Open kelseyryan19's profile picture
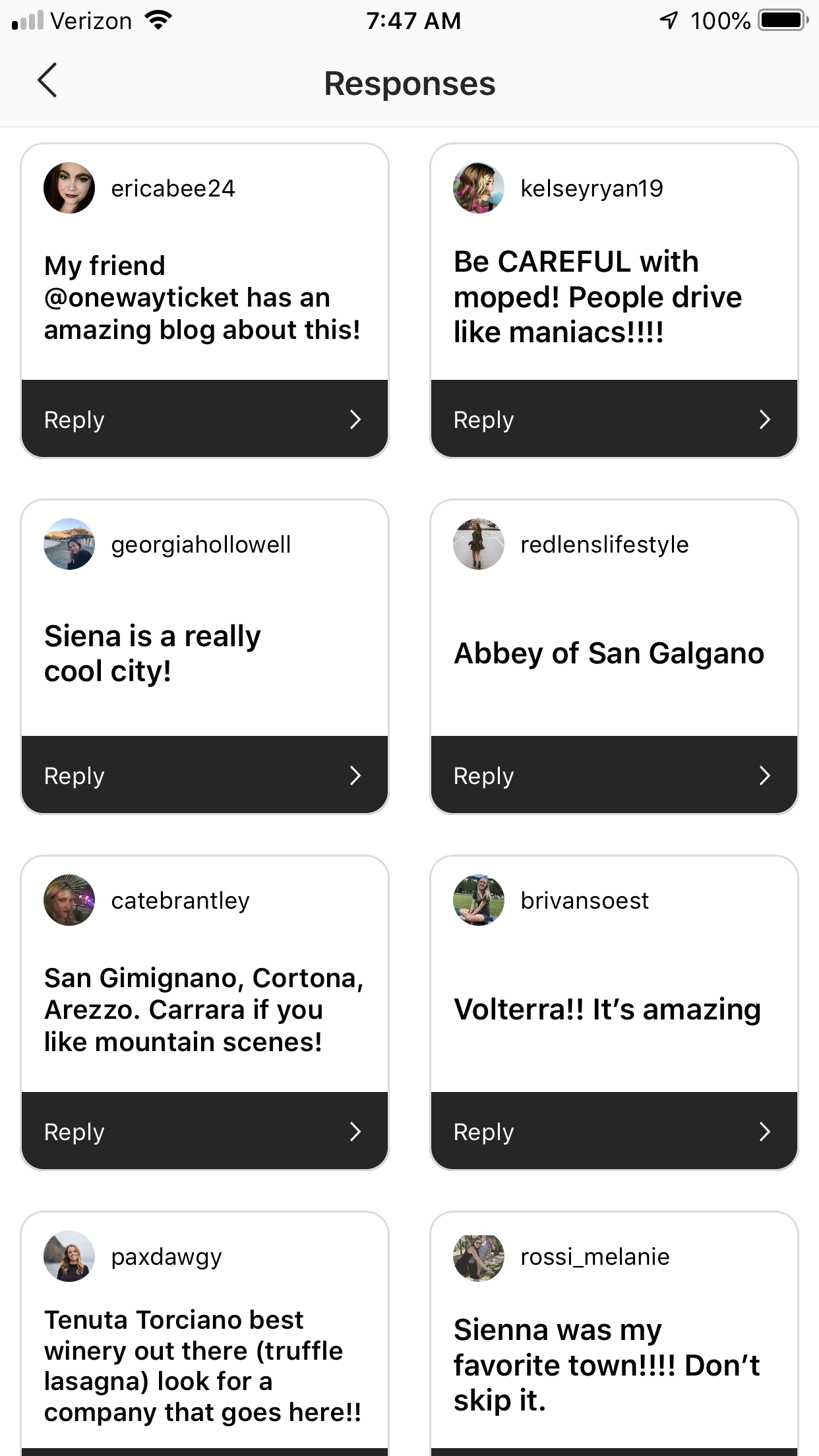 pyautogui.click(x=479, y=188)
